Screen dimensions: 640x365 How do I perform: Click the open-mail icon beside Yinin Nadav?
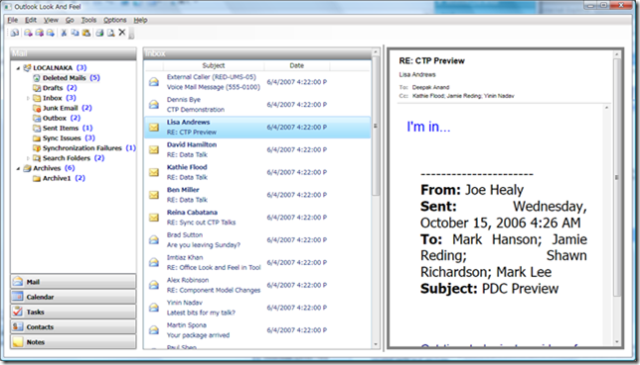pos(154,307)
